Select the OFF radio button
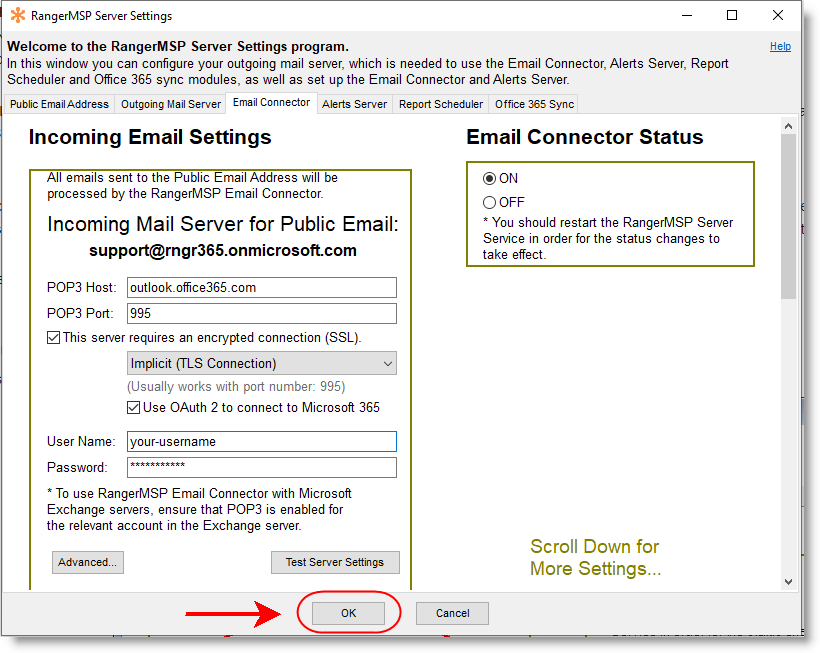This screenshot has width=820, height=653. [x=489, y=203]
